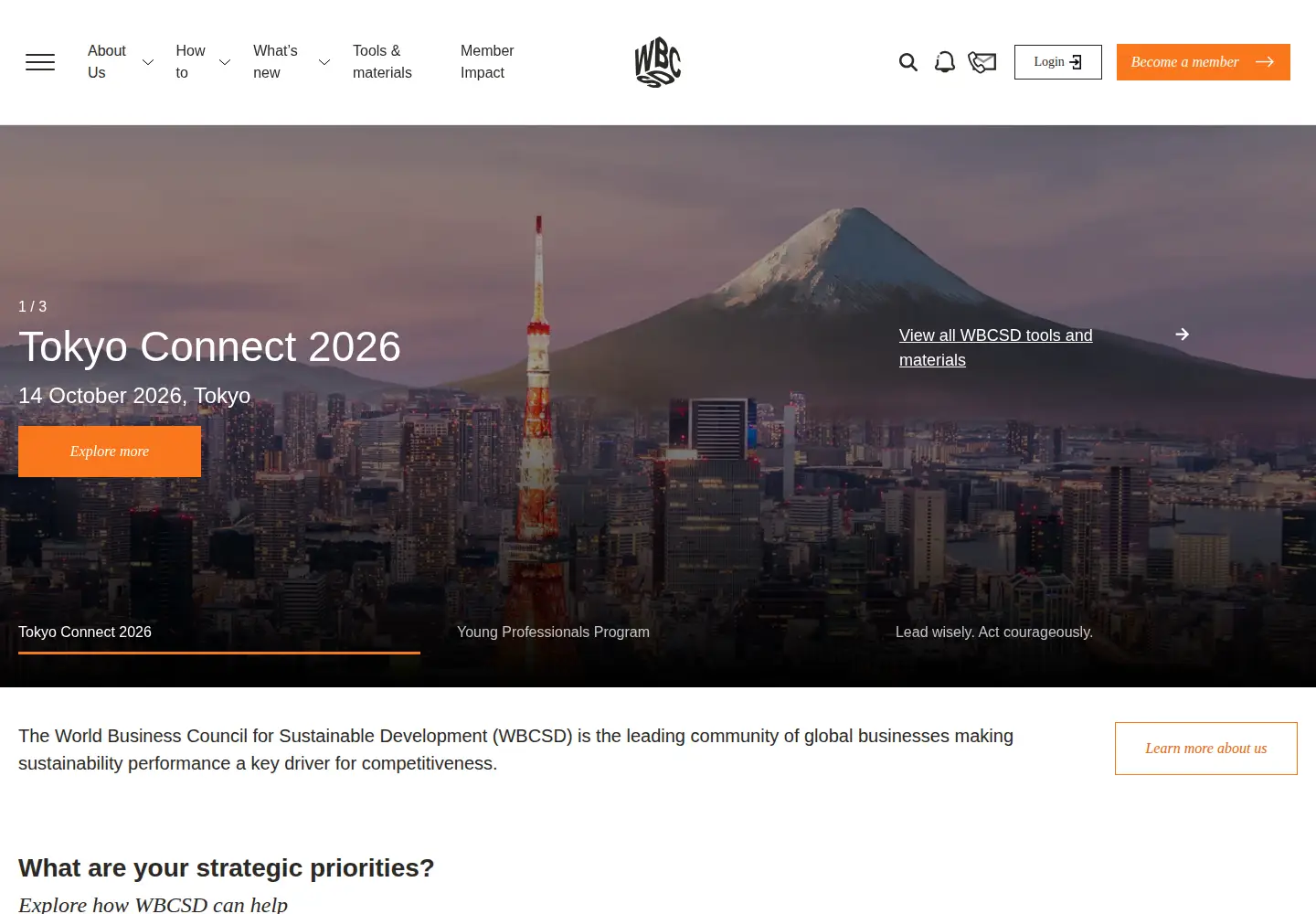Open What's new menu item
The width and height of the screenshot is (1316, 914).
275,62
